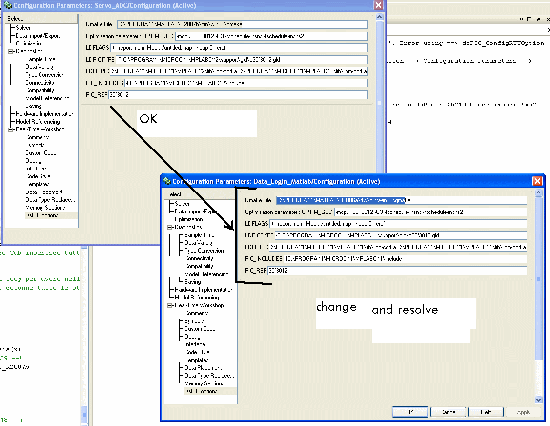Click LDFLAGS field in Data_Login_Matlab dialog
The image size is (550, 426).
[398, 224]
